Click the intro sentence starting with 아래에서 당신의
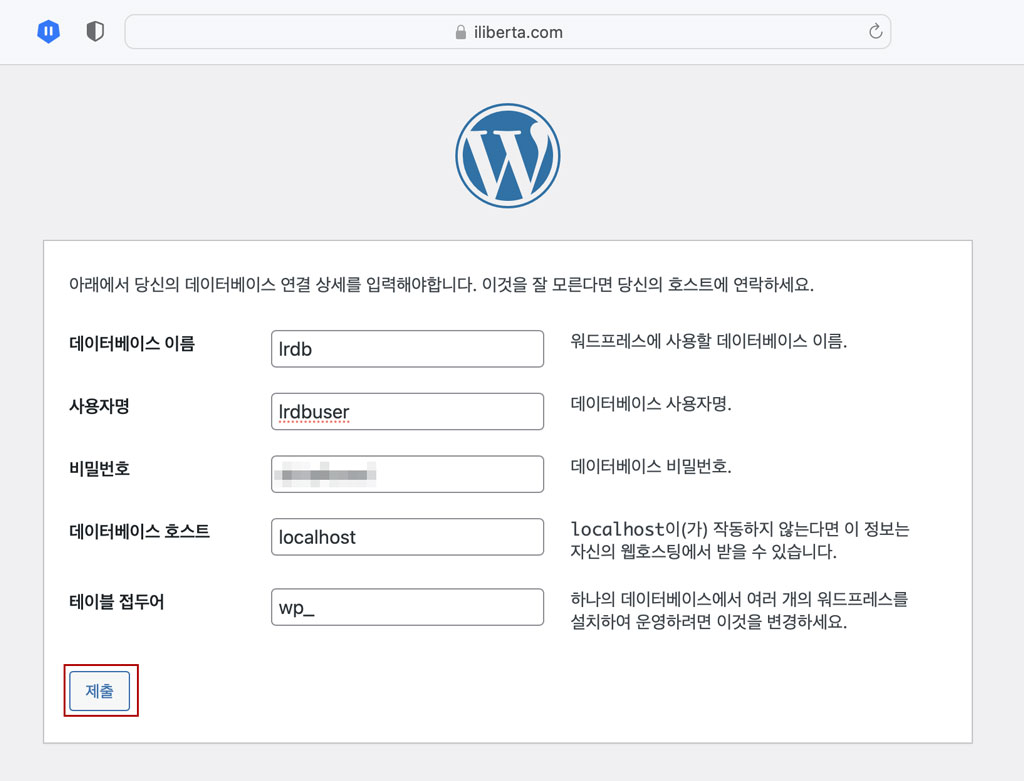 (x=441, y=285)
